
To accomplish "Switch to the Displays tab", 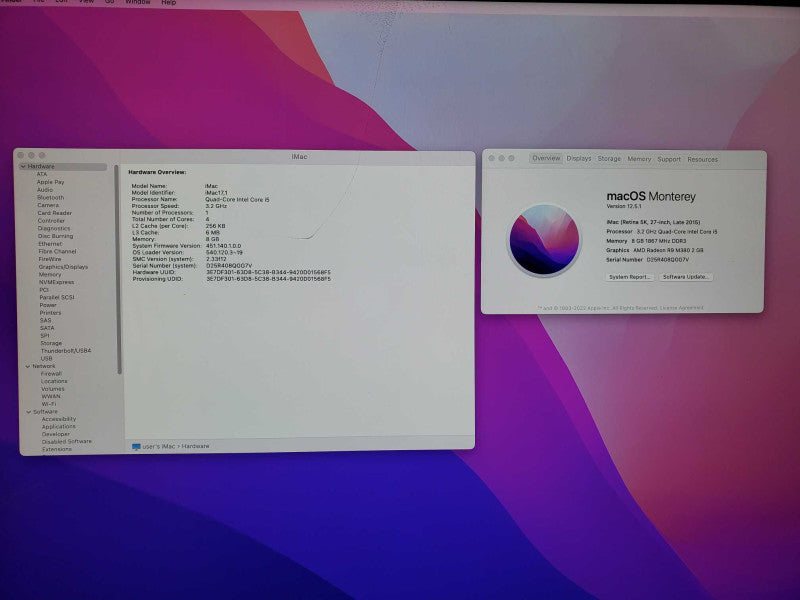I will [579, 159].
